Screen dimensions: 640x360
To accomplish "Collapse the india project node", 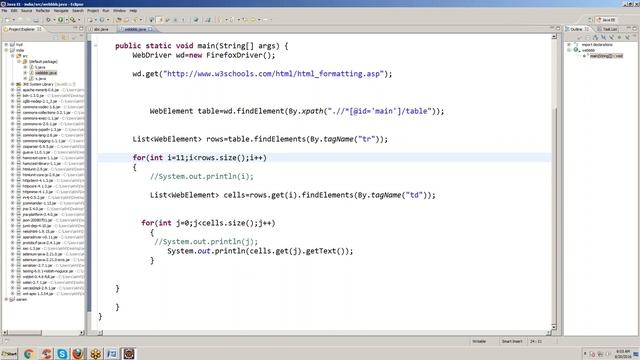I will (x=6, y=50).
